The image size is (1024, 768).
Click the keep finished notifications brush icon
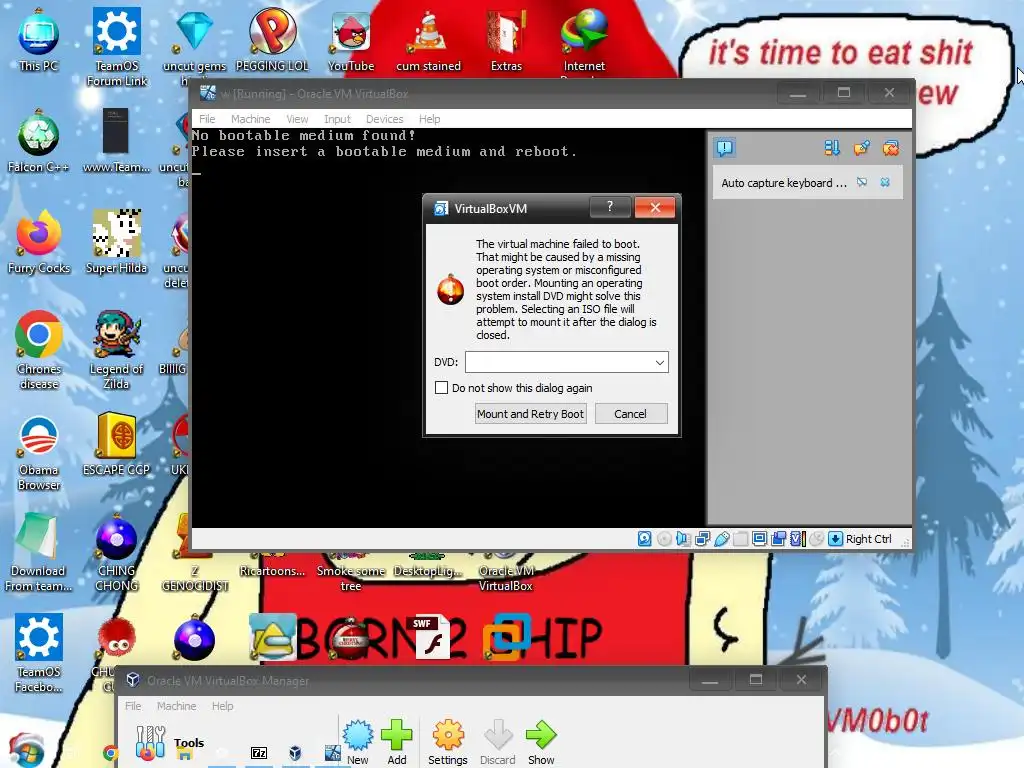tap(861, 148)
